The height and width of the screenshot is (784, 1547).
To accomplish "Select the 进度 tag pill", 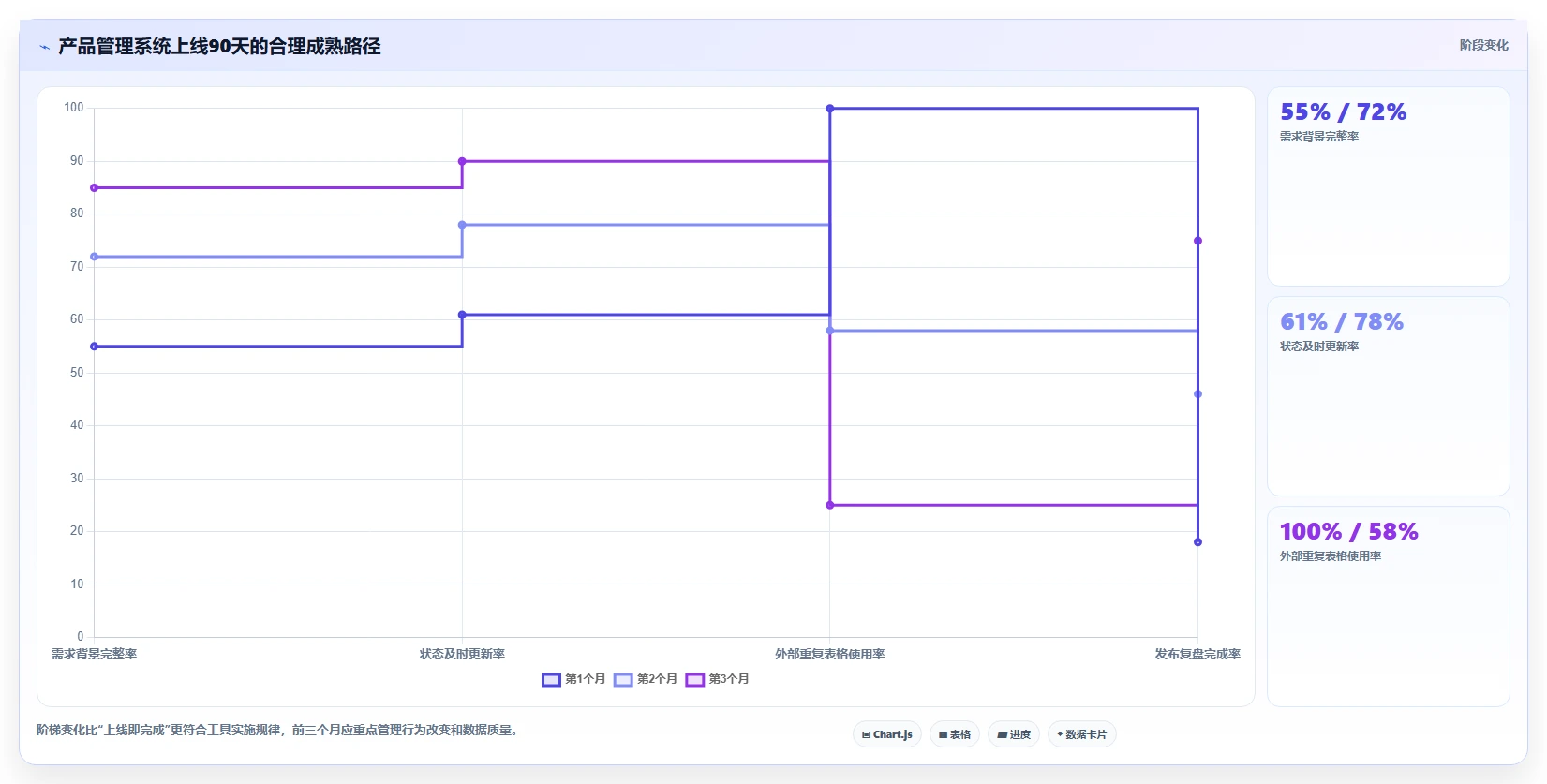I will pyautogui.click(x=1014, y=734).
